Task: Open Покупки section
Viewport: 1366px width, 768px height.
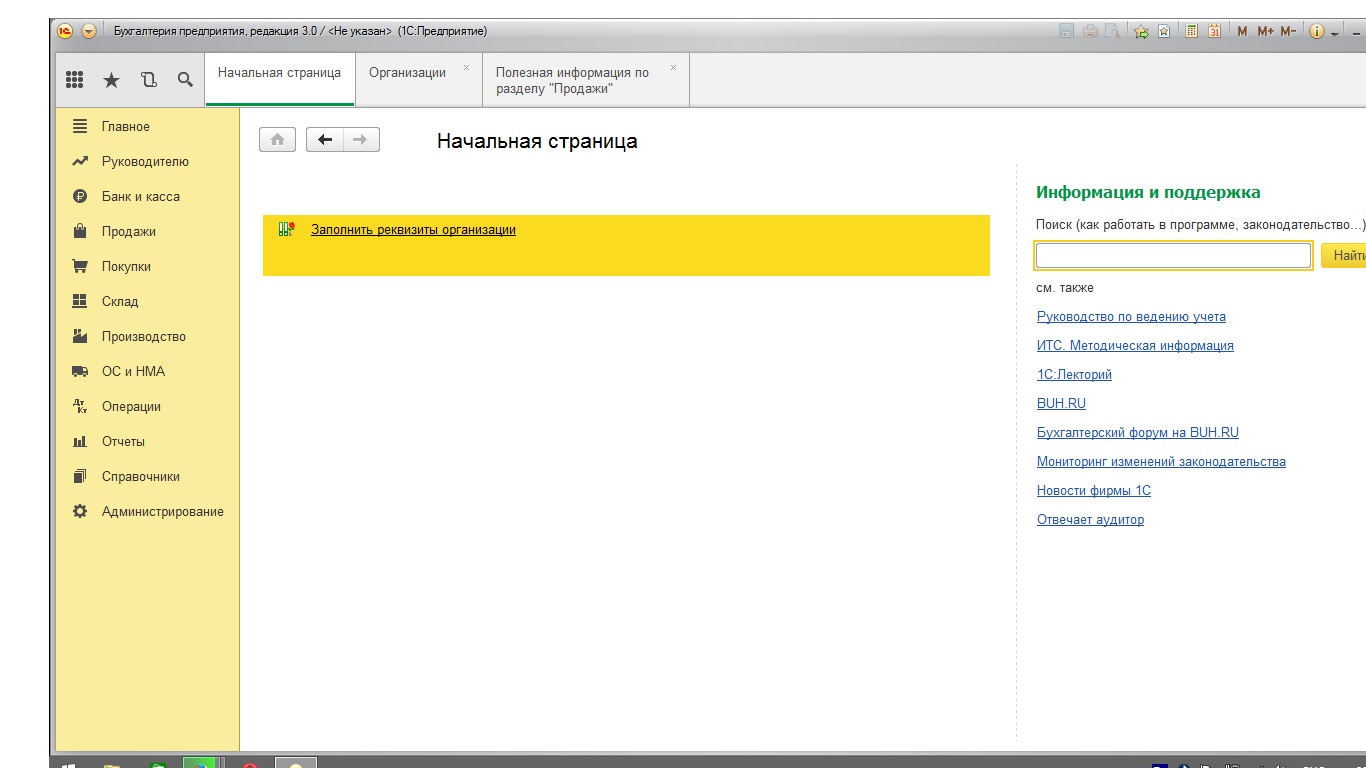Action: 148,267
